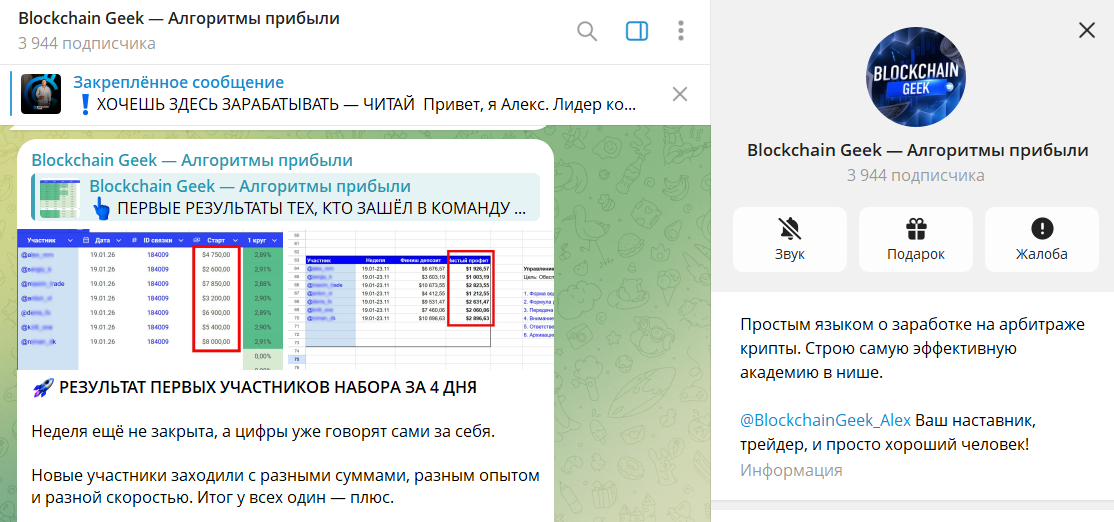The image size is (1114, 522).
Task: Click the Информация label in info panel
Action: coord(791,470)
